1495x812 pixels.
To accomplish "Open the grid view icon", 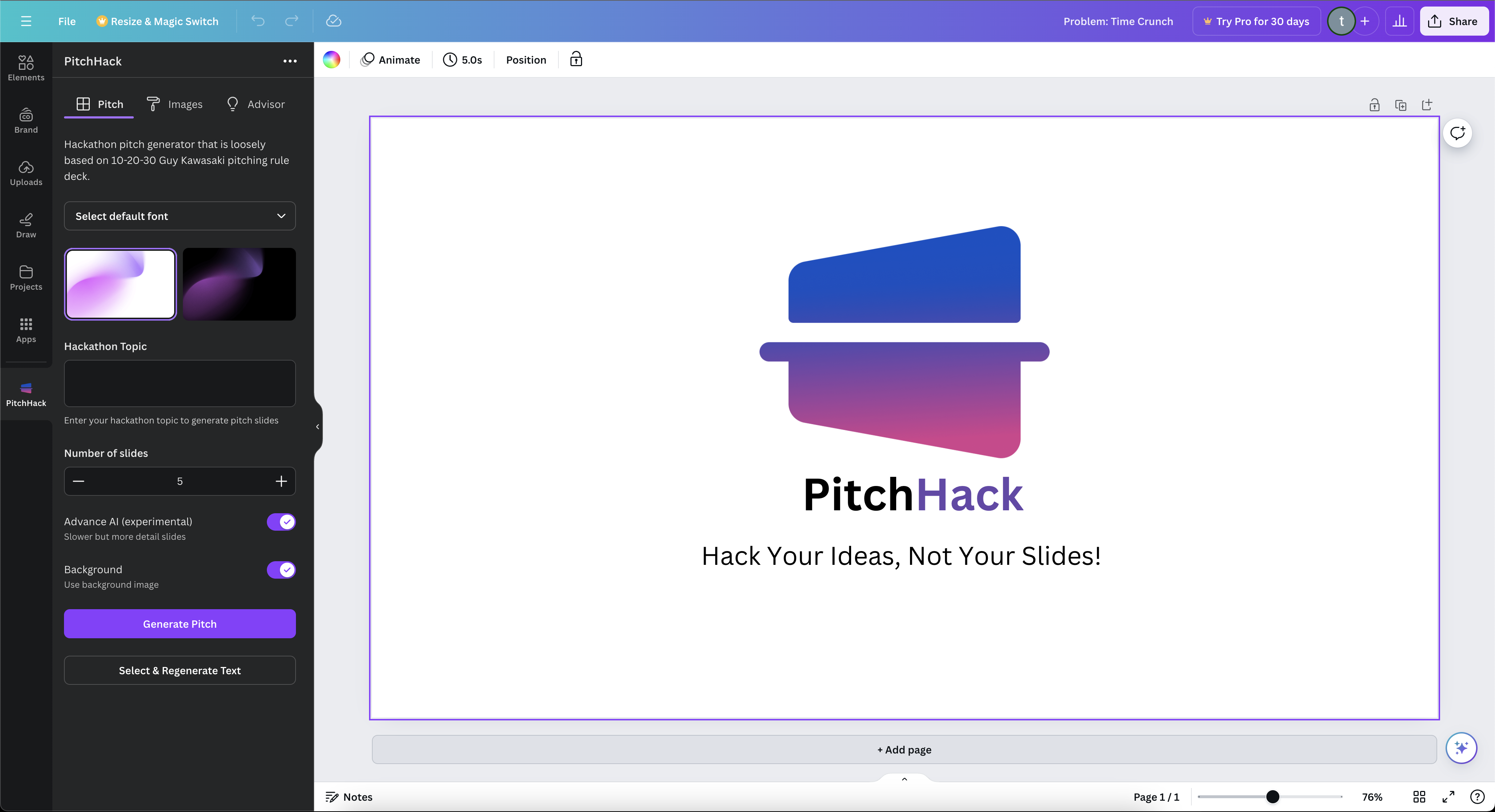I will pos(1419,796).
